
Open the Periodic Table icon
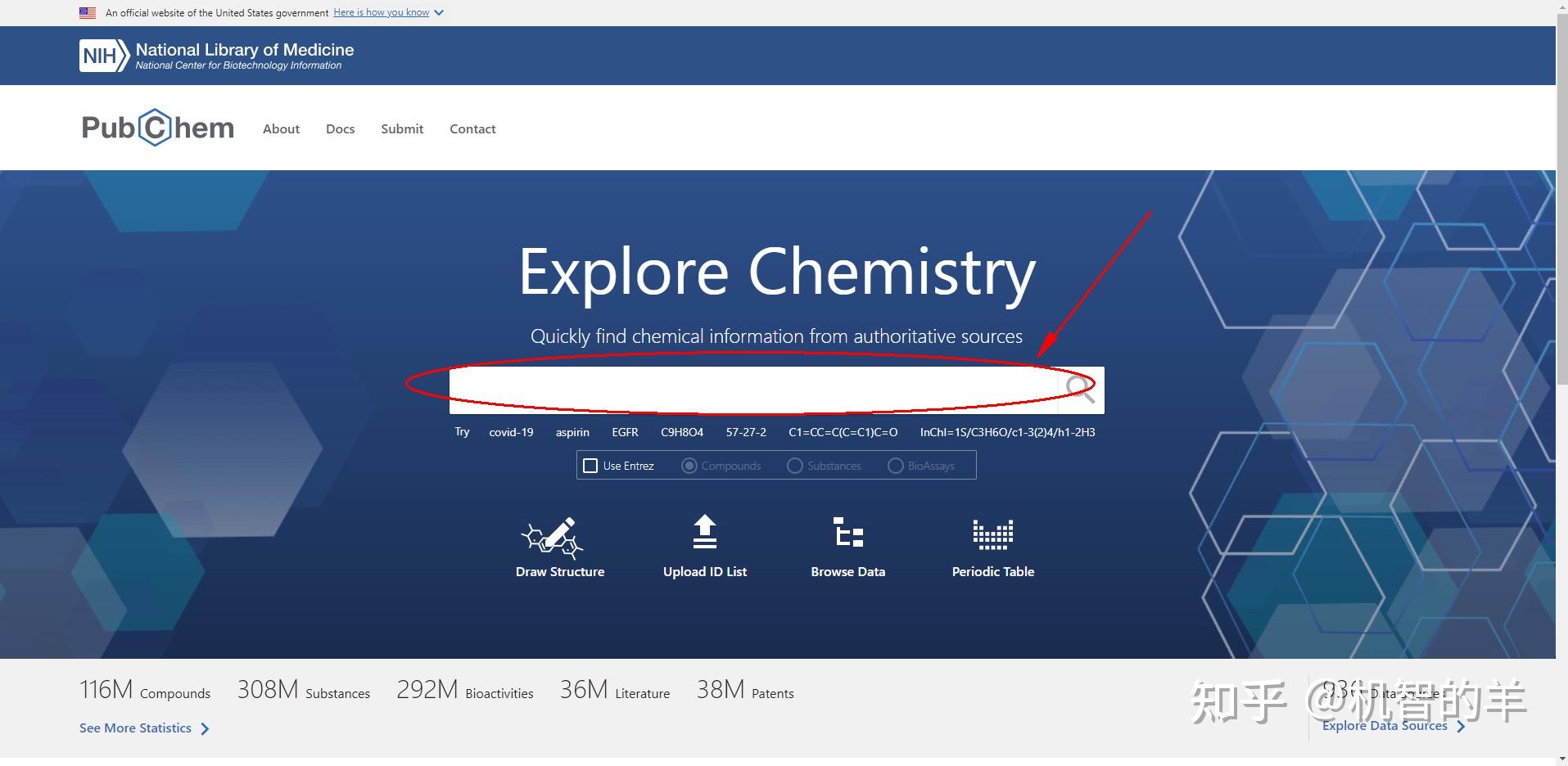992,534
